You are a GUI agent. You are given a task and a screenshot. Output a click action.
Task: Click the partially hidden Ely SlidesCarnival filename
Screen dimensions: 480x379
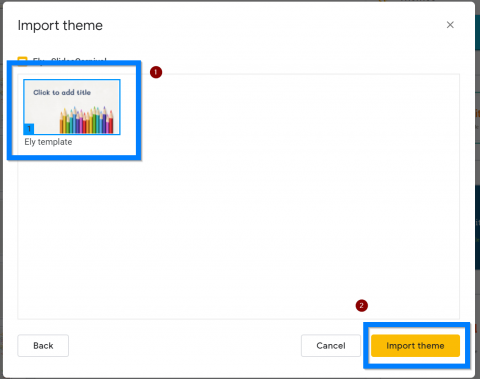[69, 59]
